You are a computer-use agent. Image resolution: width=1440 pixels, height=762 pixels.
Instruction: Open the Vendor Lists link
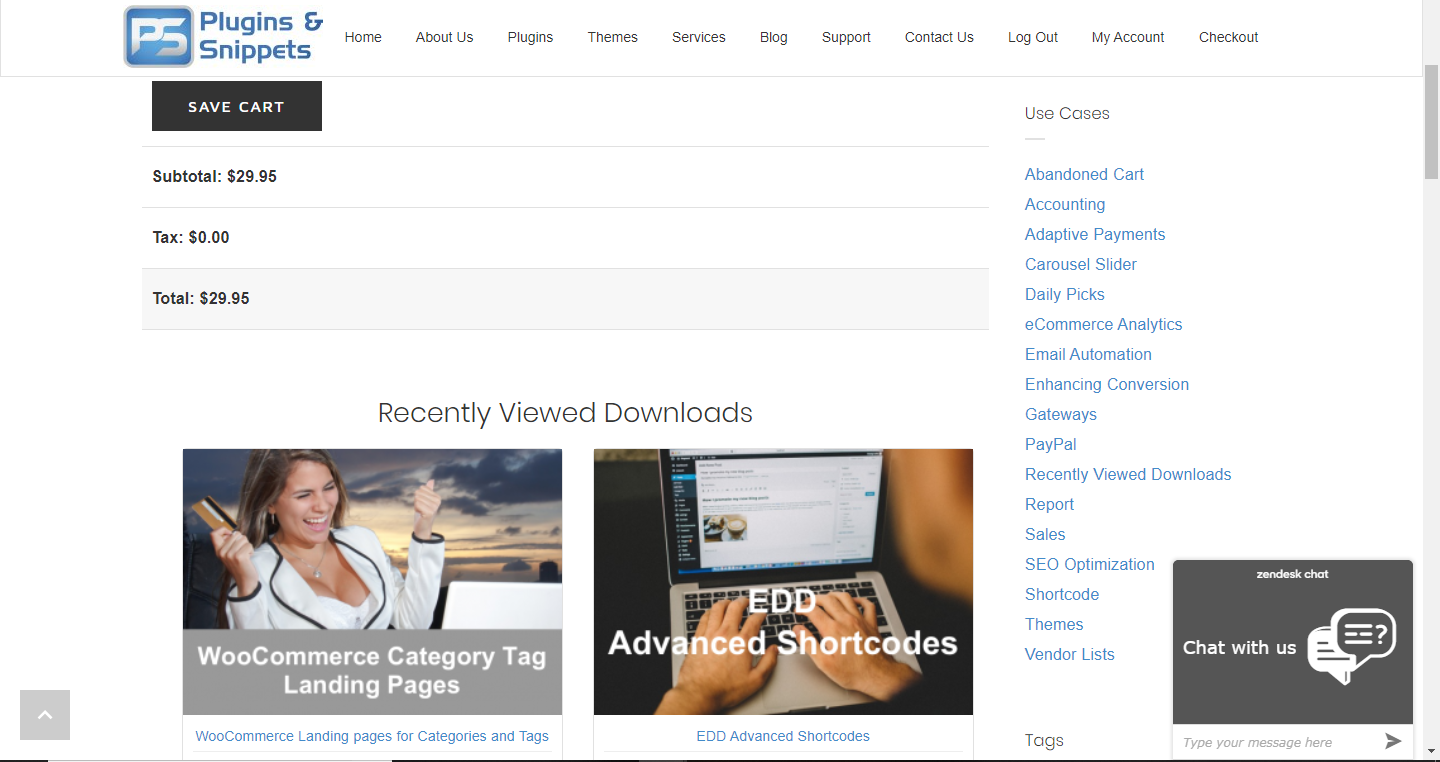pyautogui.click(x=1070, y=654)
